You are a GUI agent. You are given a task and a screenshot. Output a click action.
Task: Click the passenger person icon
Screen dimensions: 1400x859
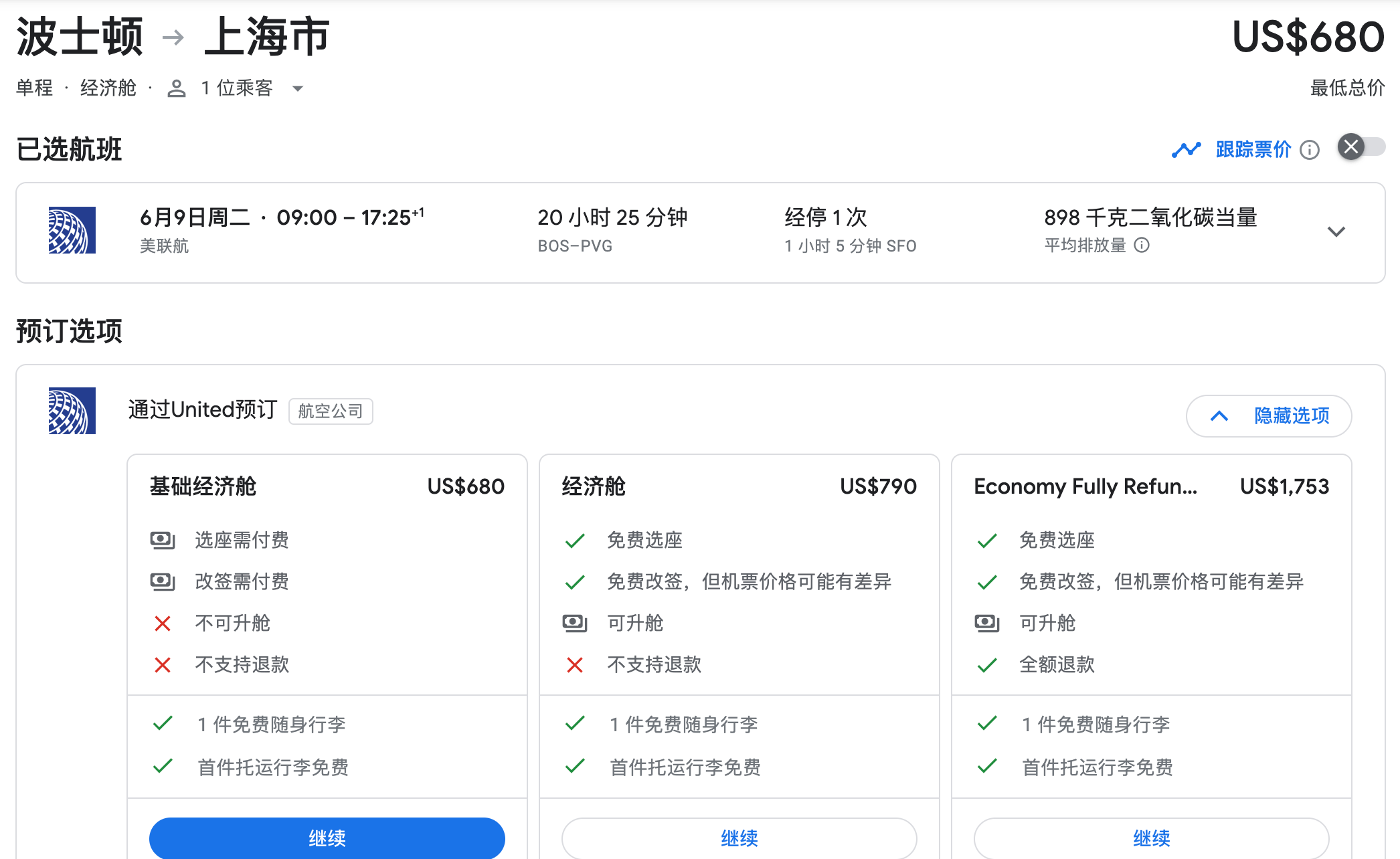coord(176,88)
